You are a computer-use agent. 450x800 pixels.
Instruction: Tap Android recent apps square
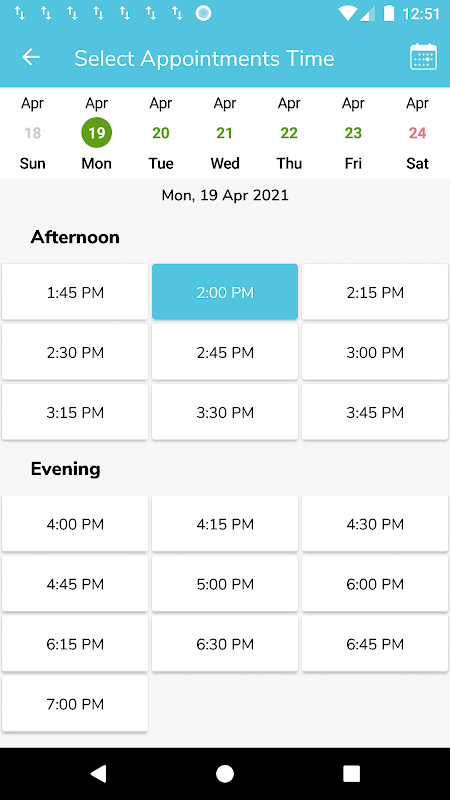click(x=352, y=773)
